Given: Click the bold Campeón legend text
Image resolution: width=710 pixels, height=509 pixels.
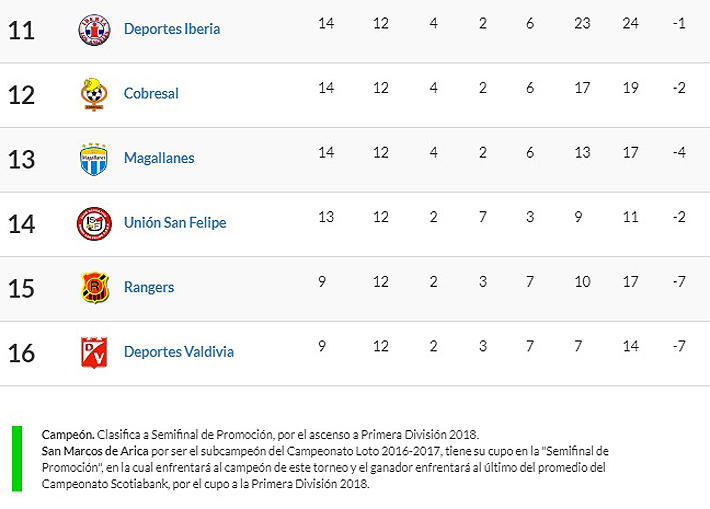Looking at the screenshot, I should click(x=68, y=435).
